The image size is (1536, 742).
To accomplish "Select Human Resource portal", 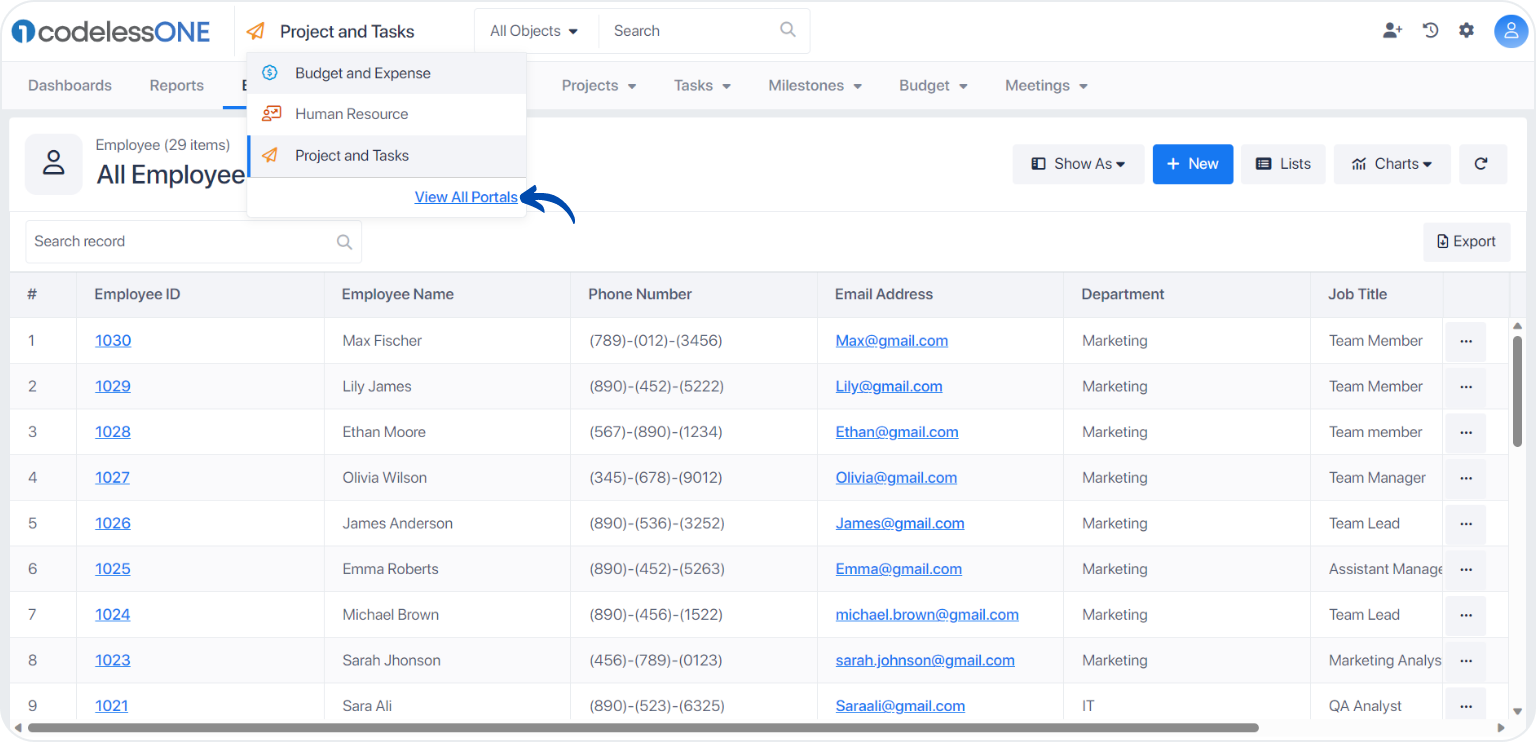I will (x=386, y=114).
